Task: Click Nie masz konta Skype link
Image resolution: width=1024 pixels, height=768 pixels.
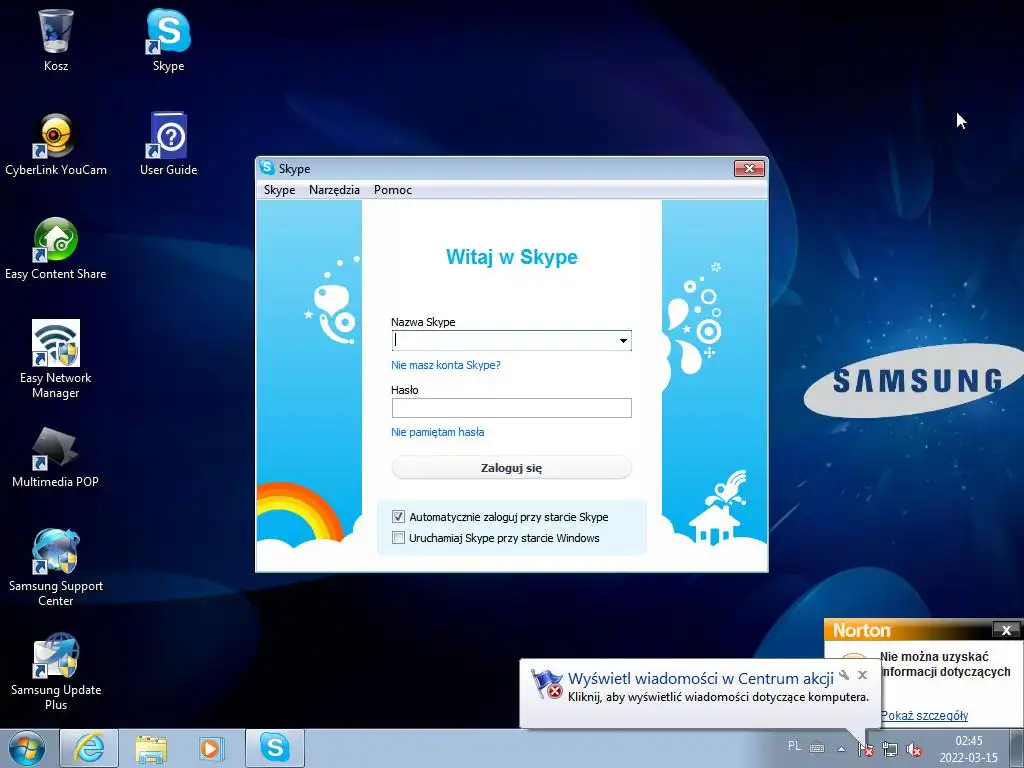Action: point(445,365)
